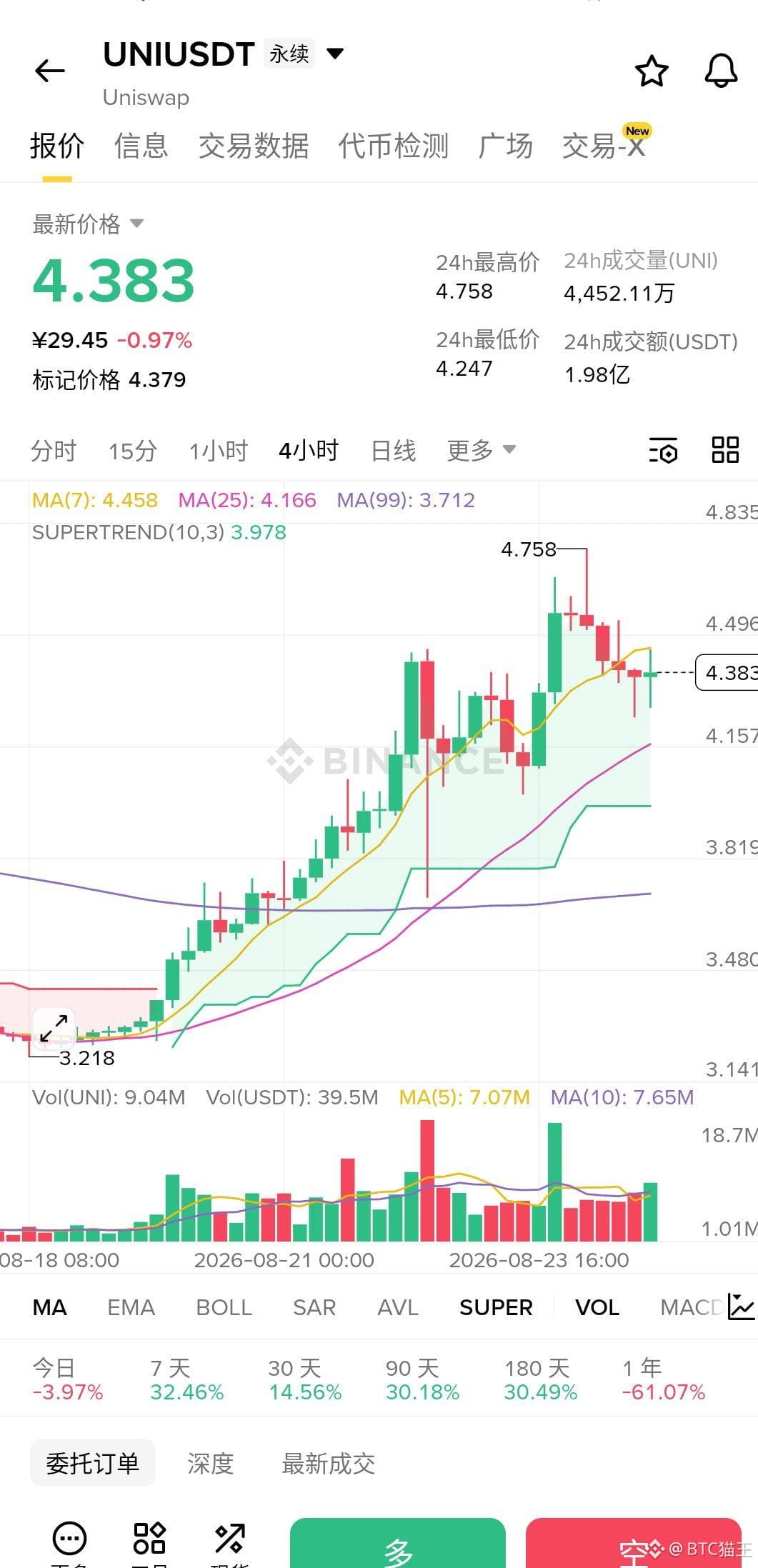Select the 日线 timeframe
Screen dimensions: 758x1568
(394, 451)
